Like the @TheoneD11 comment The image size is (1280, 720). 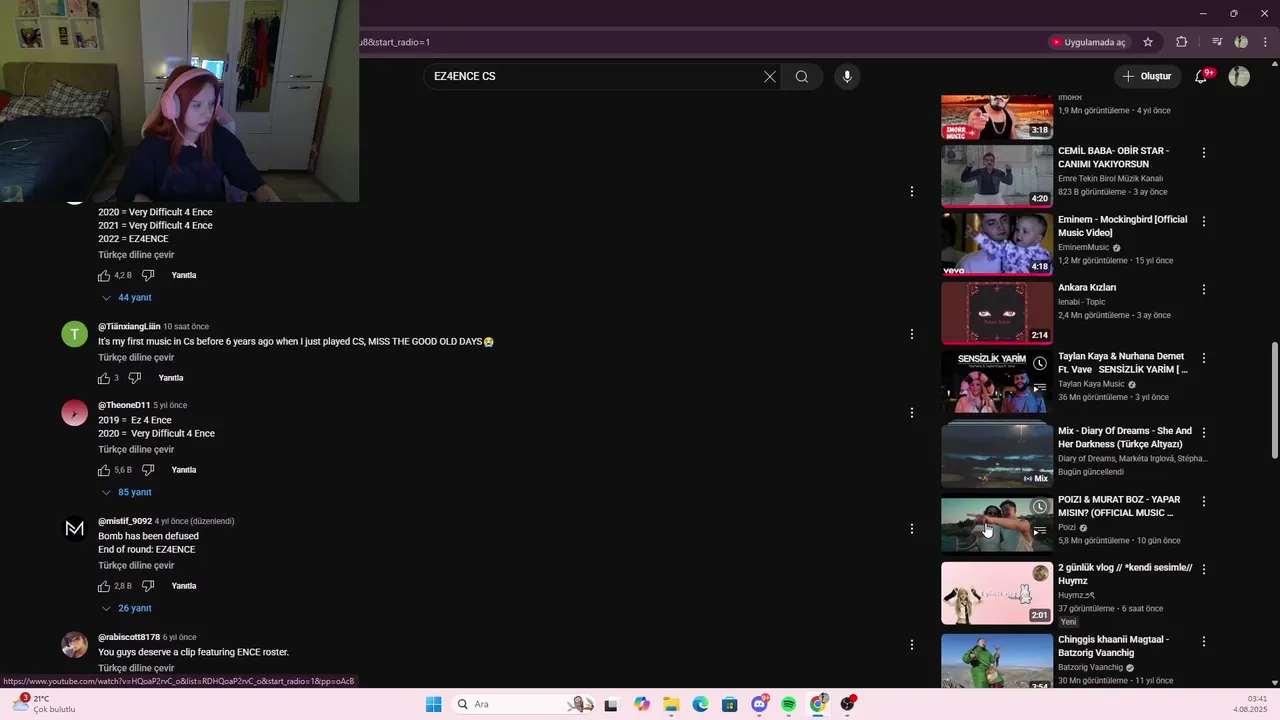(104, 470)
